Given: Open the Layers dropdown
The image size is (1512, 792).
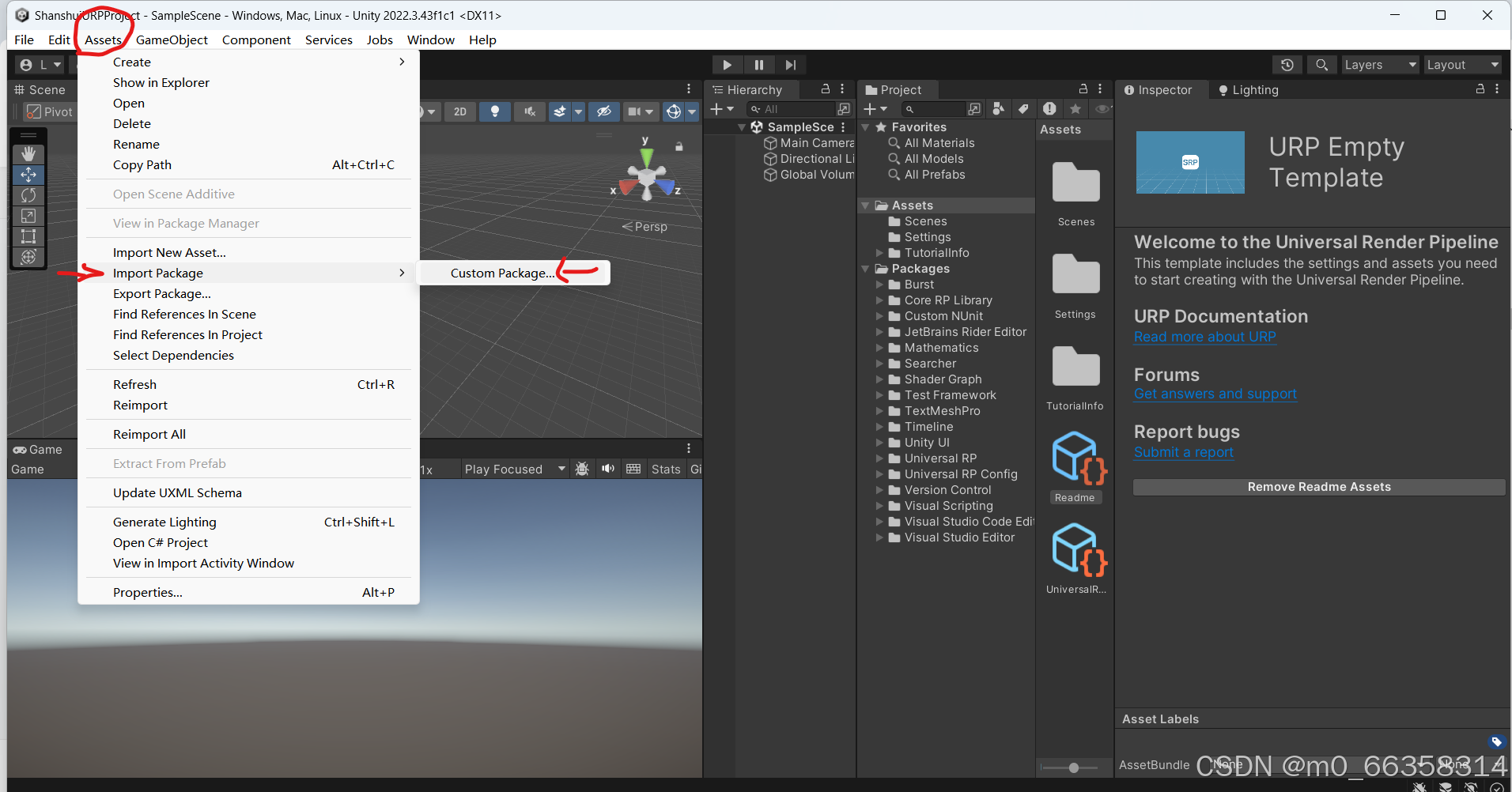Looking at the screenshot, I should pyautogui.click(x=1379, y=65).
